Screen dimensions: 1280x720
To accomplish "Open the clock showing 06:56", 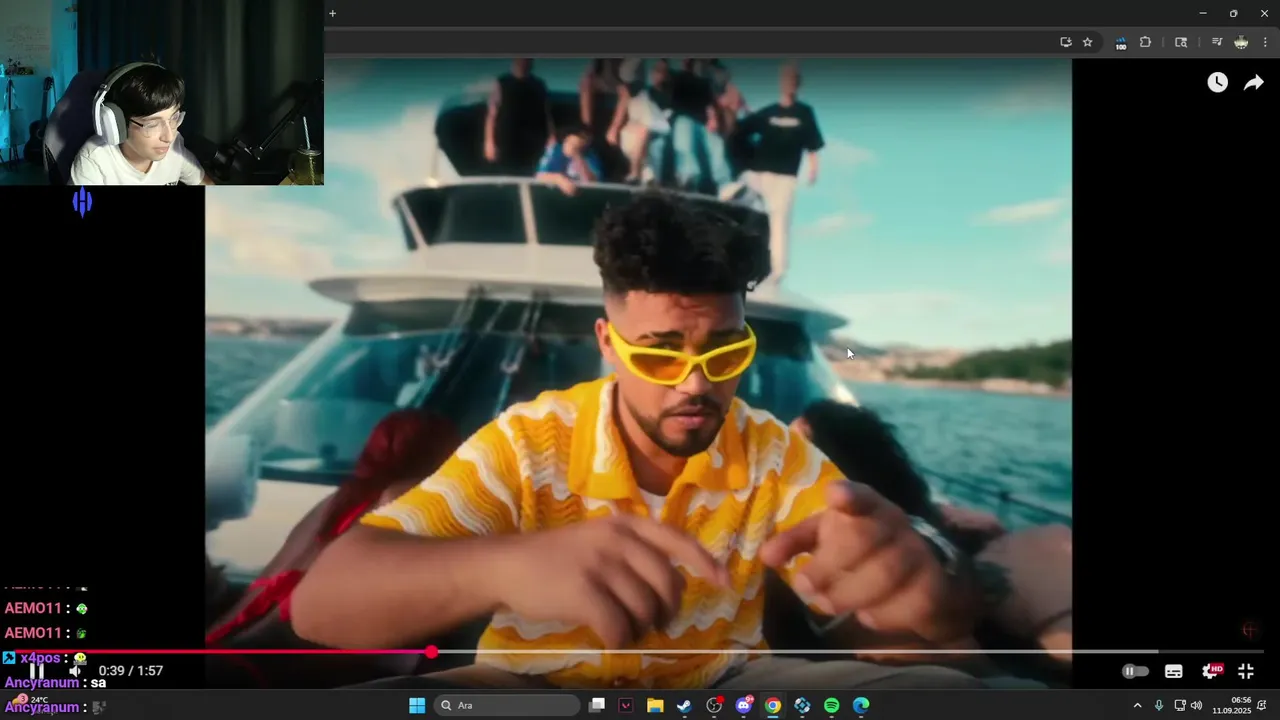I will click(1231, 705).
